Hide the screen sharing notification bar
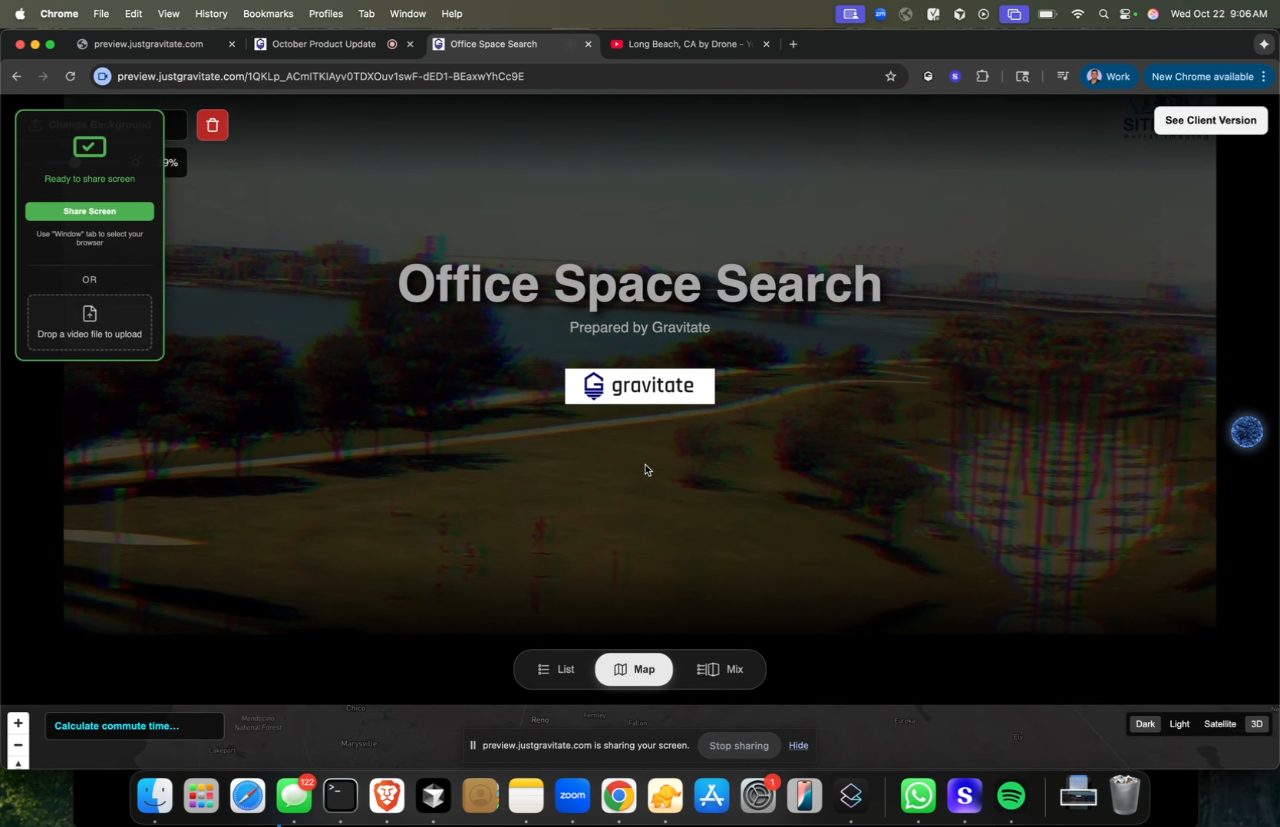 click(798, 745)
